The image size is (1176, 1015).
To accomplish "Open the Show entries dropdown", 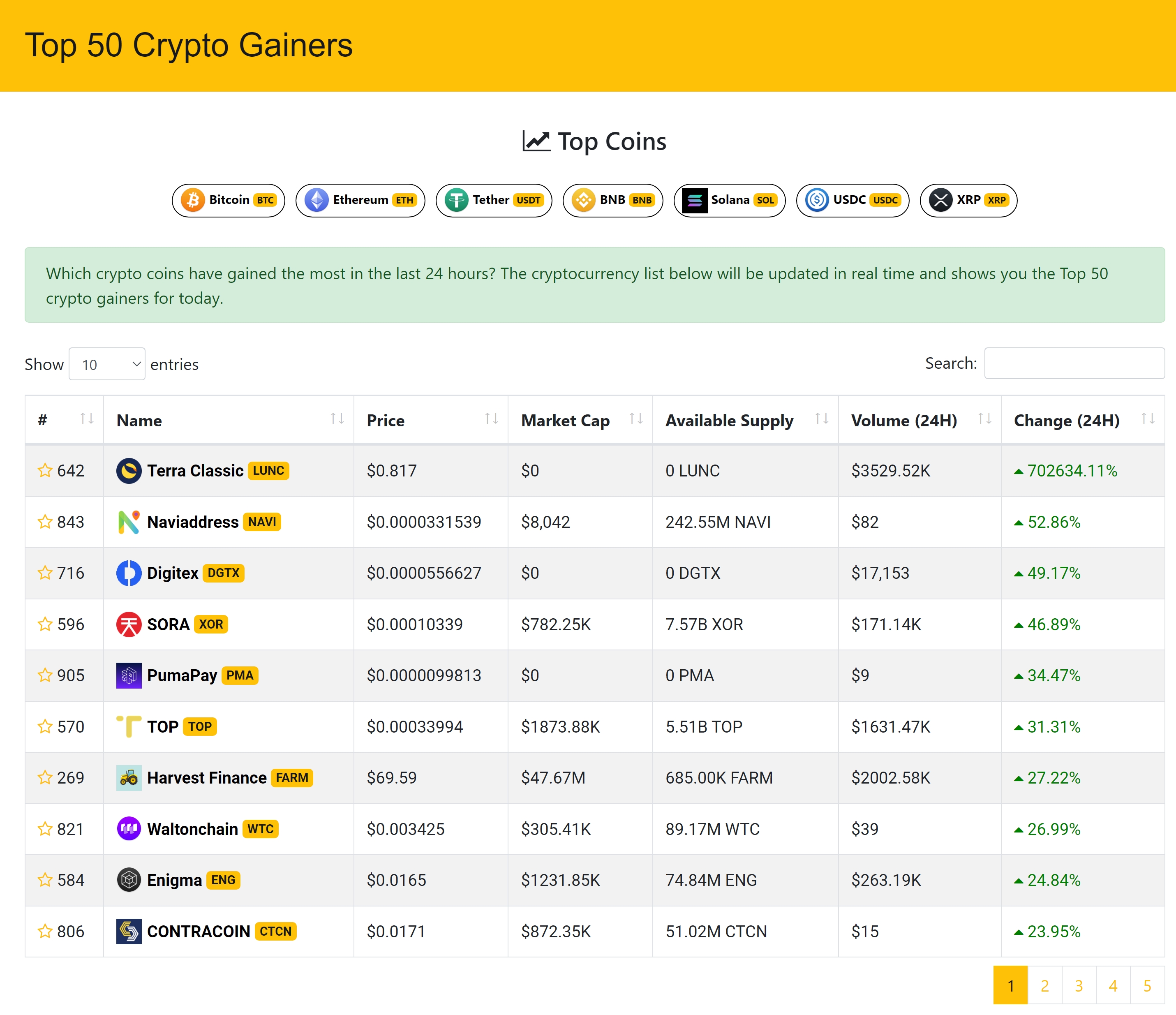I will pyautogui.click(x=107, y=364).
